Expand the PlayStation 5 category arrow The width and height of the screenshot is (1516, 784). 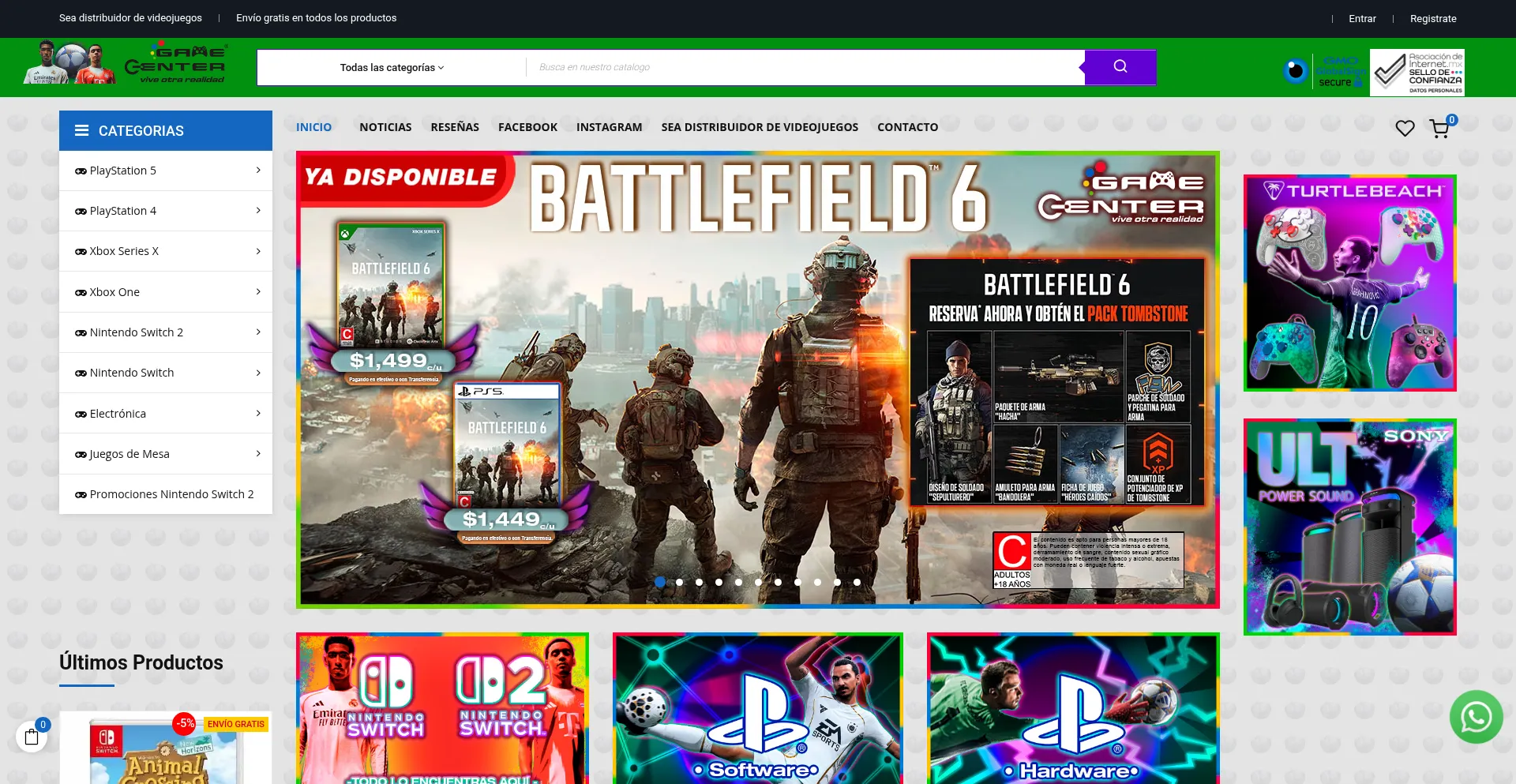[258, 171]
